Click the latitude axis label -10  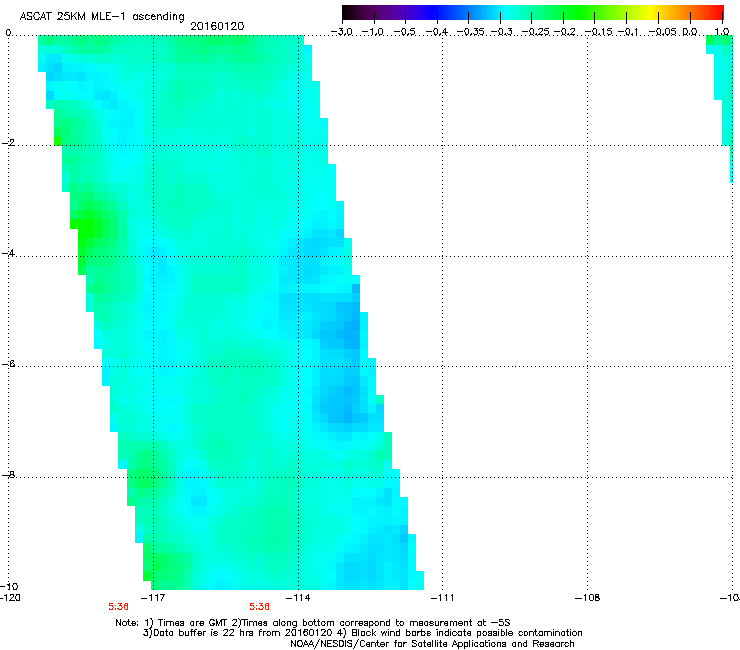(x=10, y=586)
